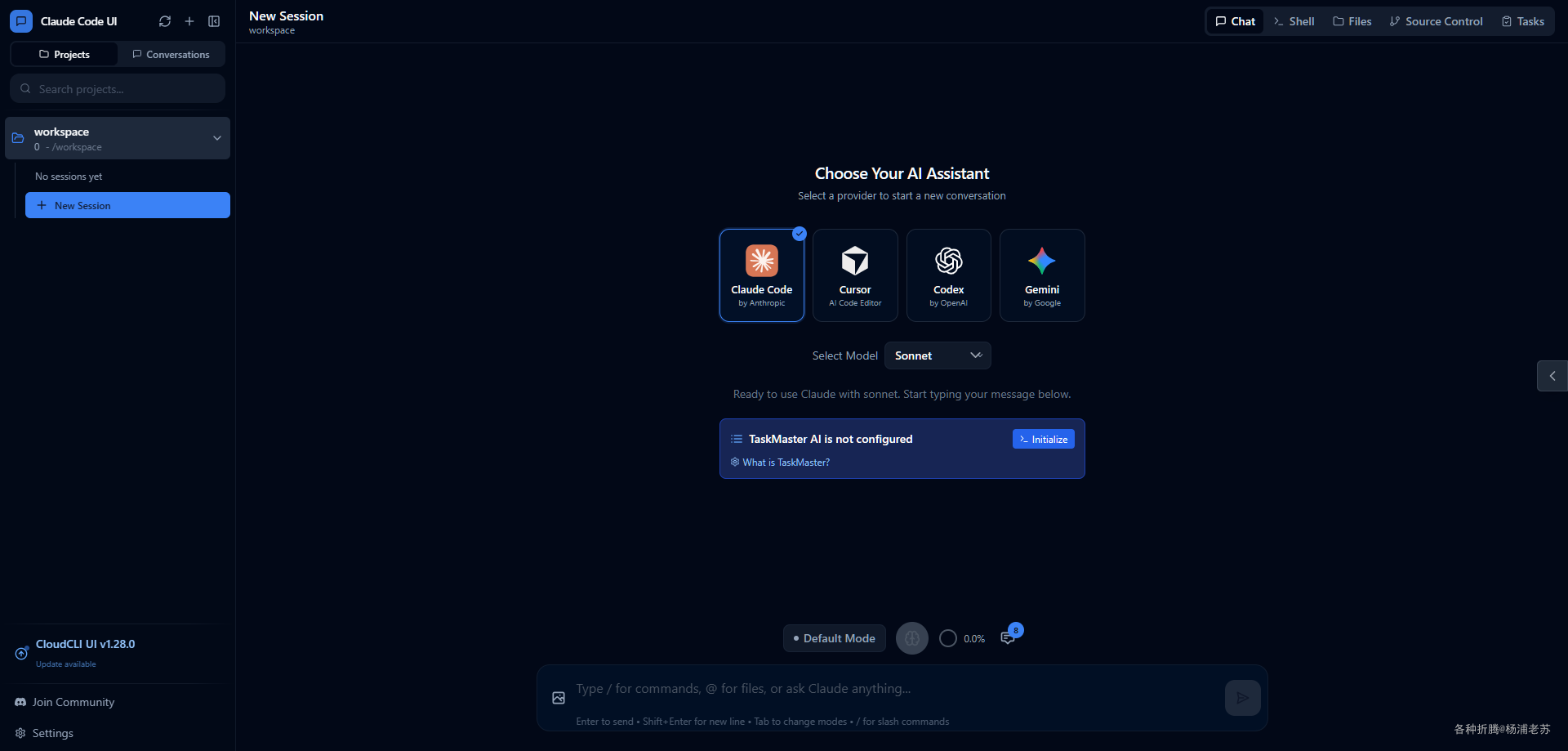Select Cursor AI Code Editor provider

click(855, 275)
